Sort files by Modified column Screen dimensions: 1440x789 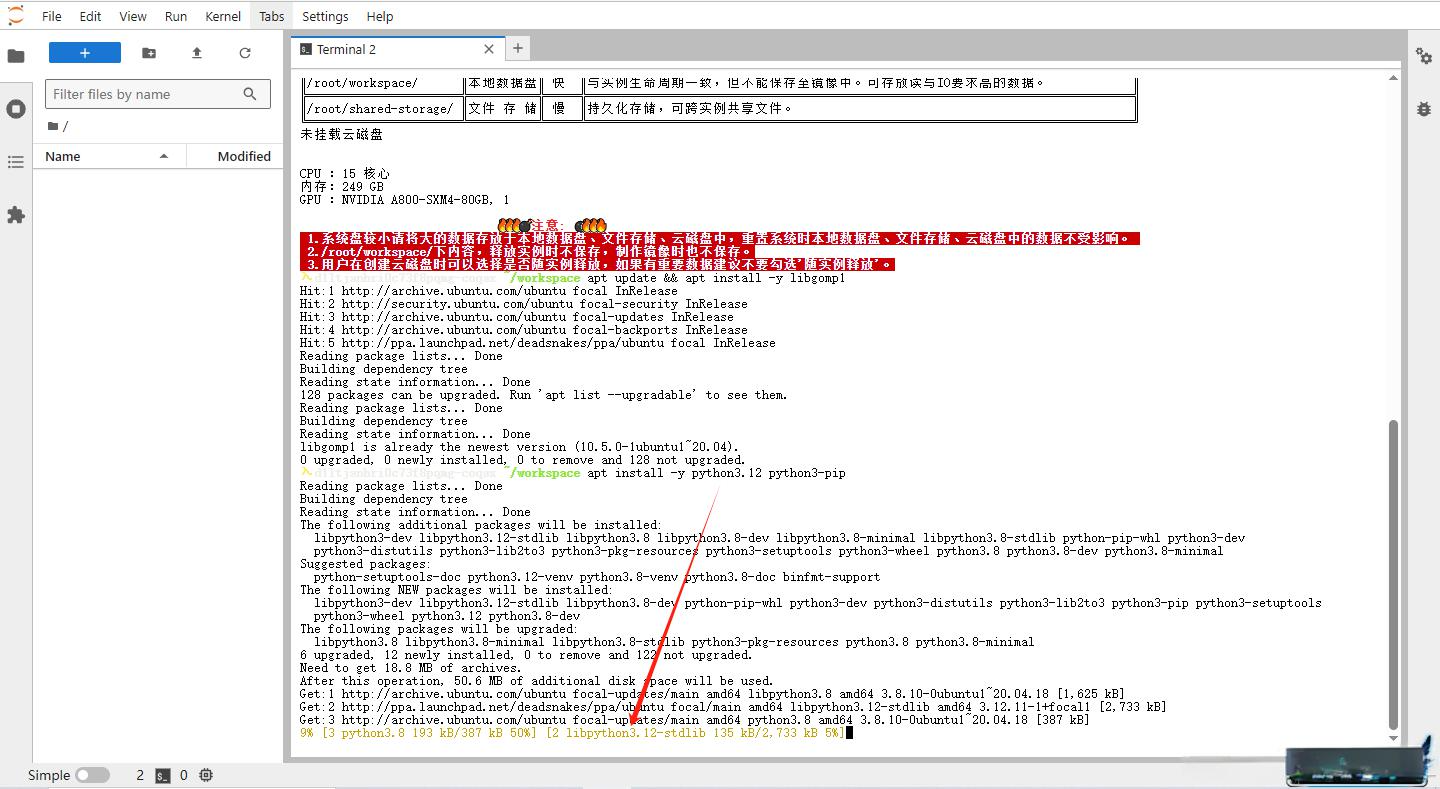(244, 156)
